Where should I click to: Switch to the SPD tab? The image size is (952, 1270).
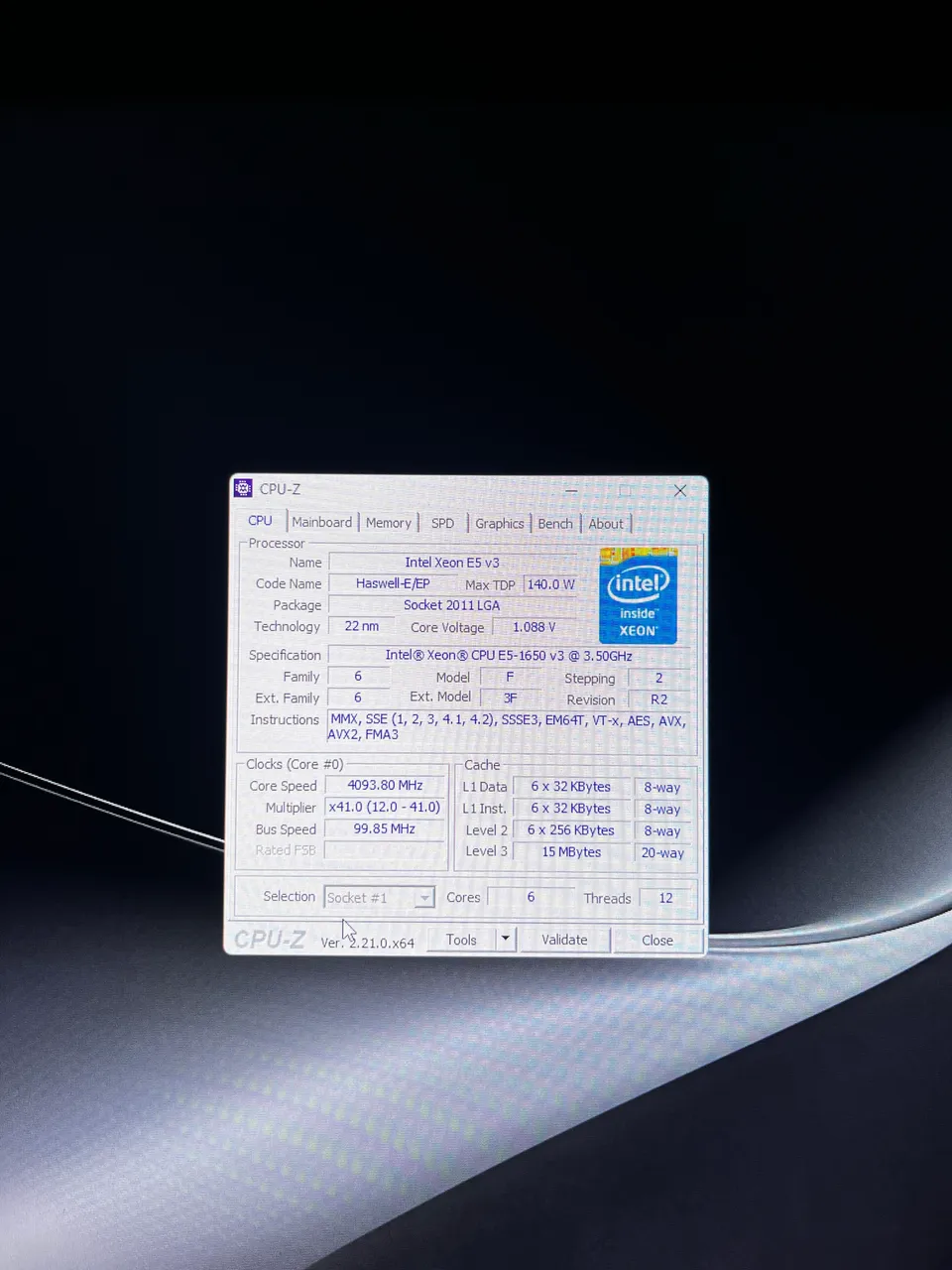click(x=442, y=523)
